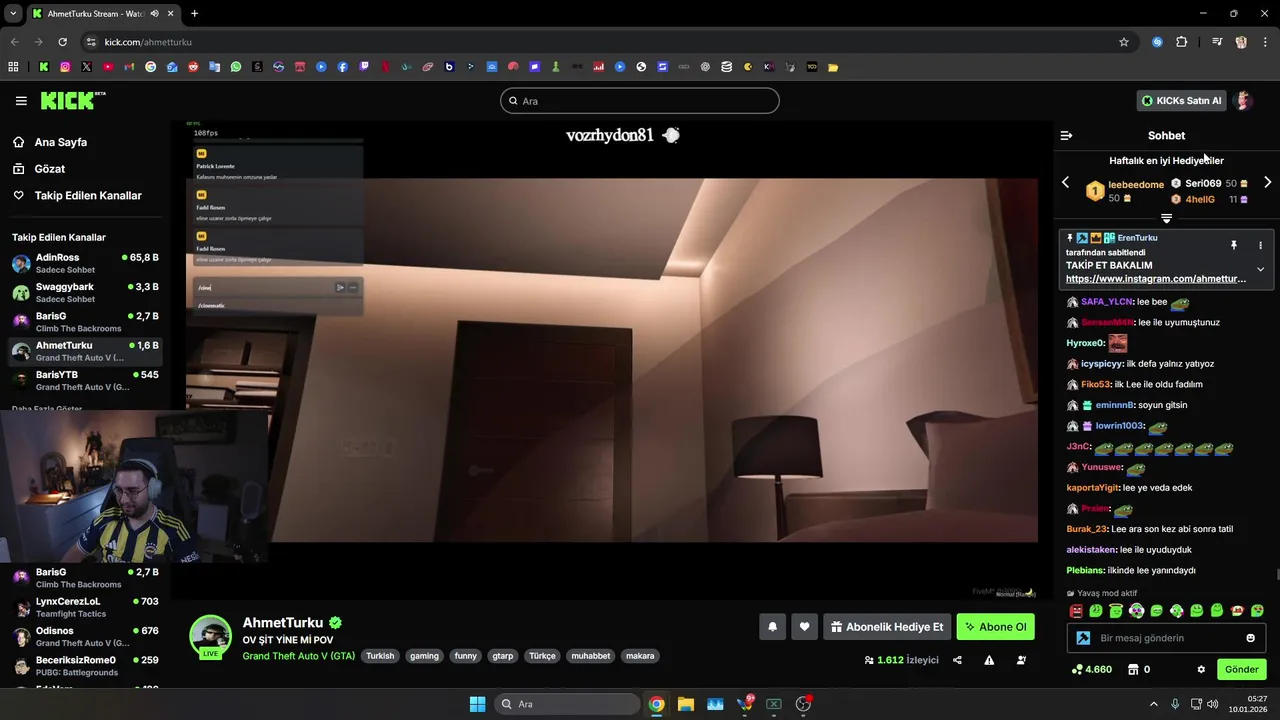
Task: Open emoji picker in message box
Action: tap(1250, 638)
